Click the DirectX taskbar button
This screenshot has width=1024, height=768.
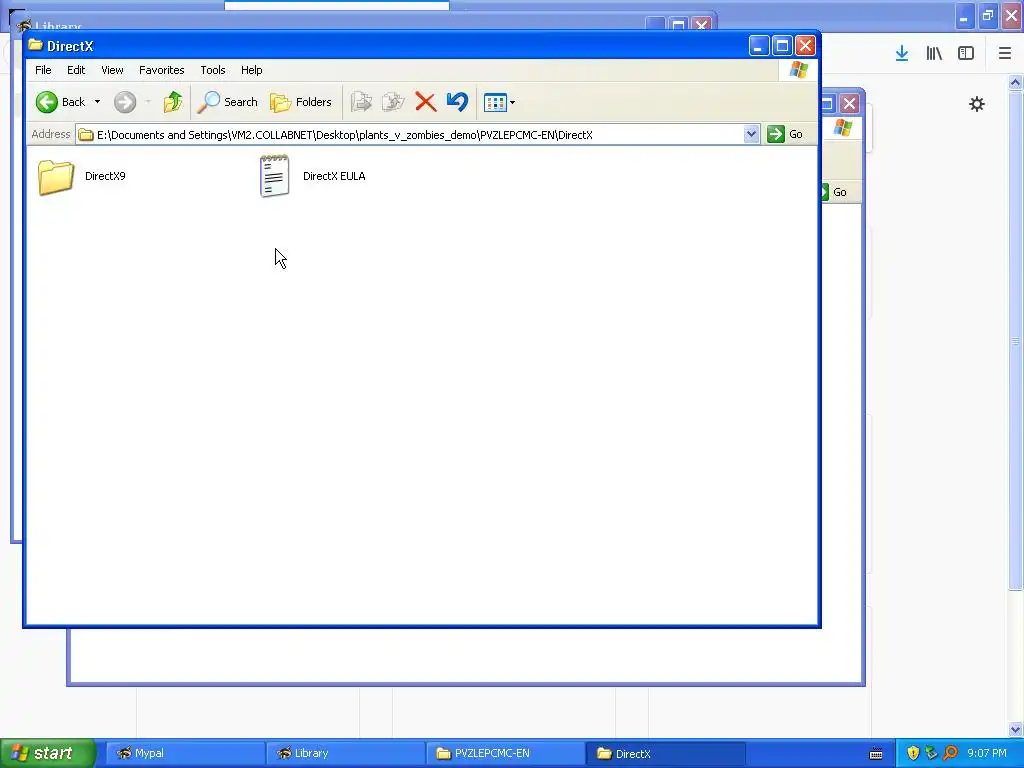click(665, 753)
